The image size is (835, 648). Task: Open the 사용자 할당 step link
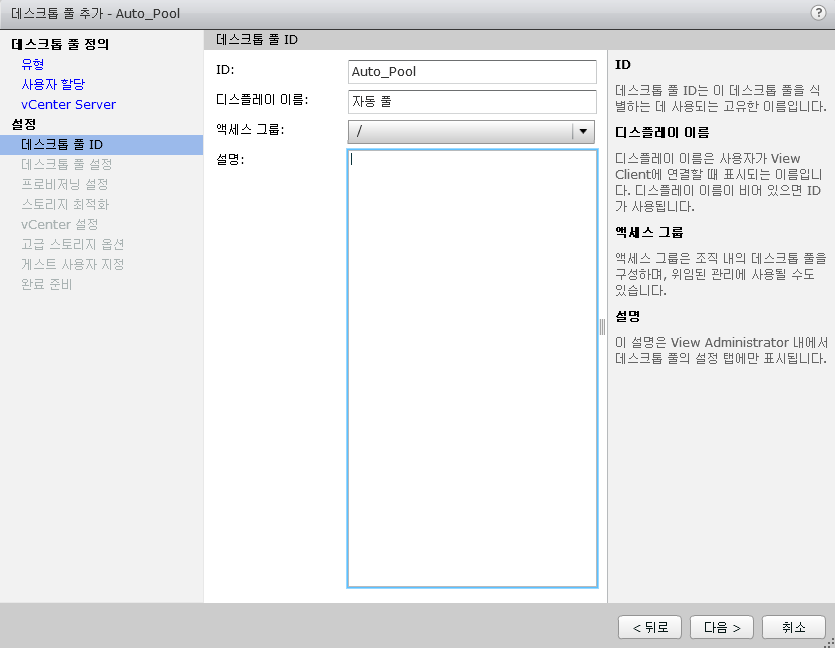[x=53, y=84]
